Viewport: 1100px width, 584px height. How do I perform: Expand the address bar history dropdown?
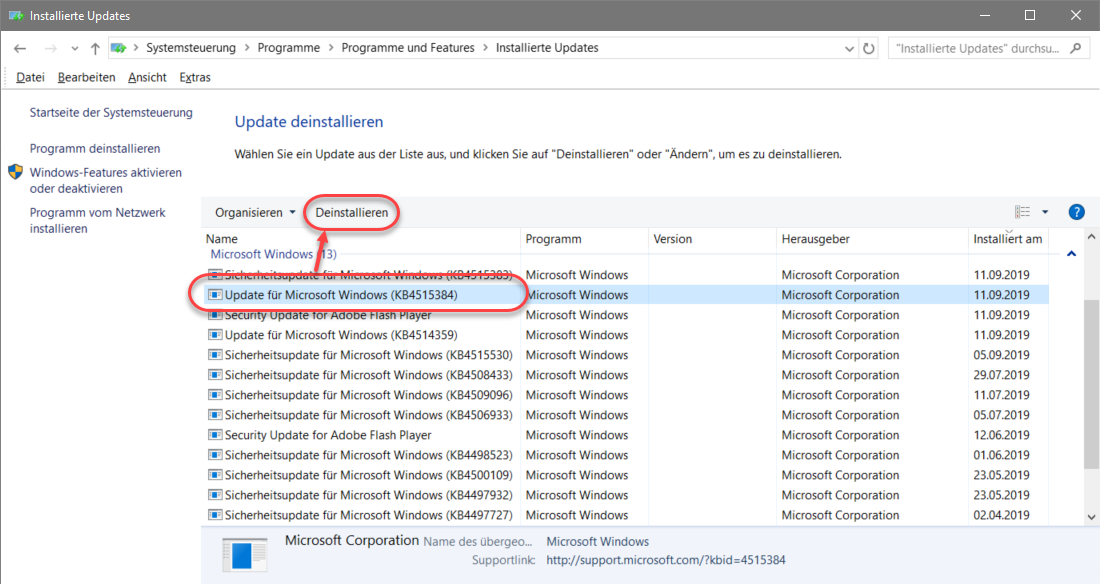[x=849, y=48]
